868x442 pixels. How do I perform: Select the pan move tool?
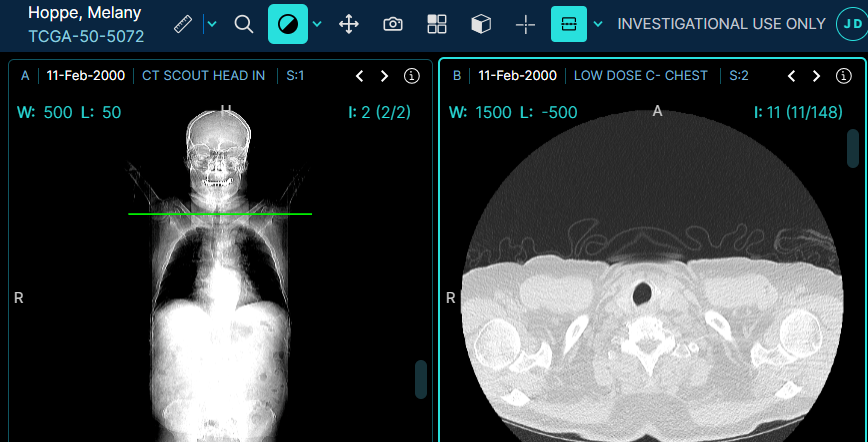pos(349,24)
